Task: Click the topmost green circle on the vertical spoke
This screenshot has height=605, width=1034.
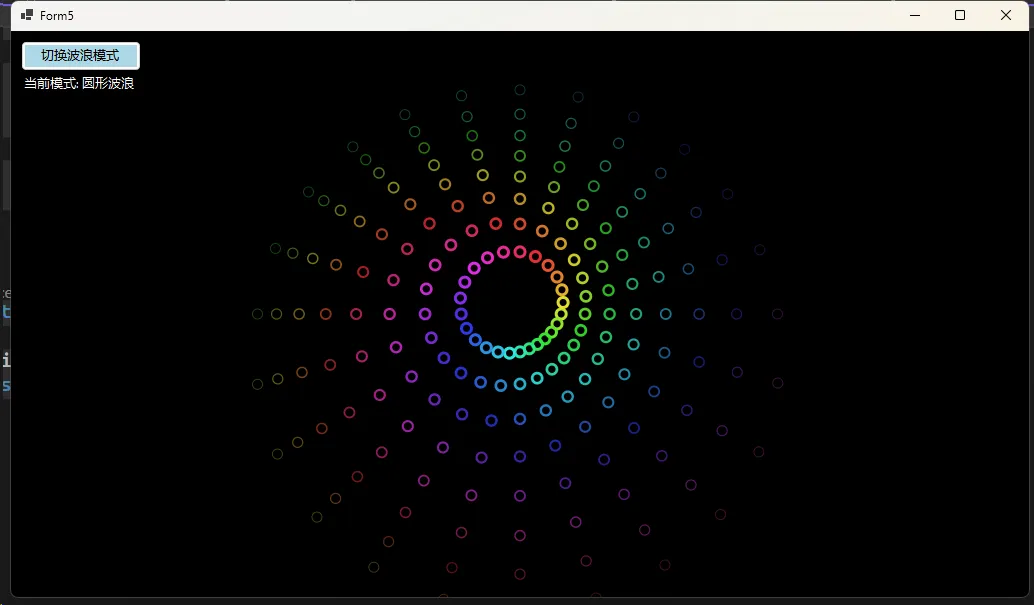Action: (520, 90)
